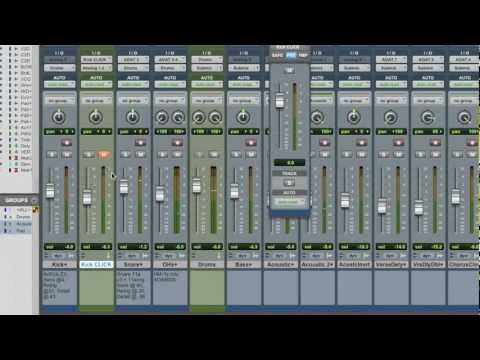This screenshot has height=360, width=480.
Task: Click the AcoustcInvrt pan knob
Action: coord(354,117)
